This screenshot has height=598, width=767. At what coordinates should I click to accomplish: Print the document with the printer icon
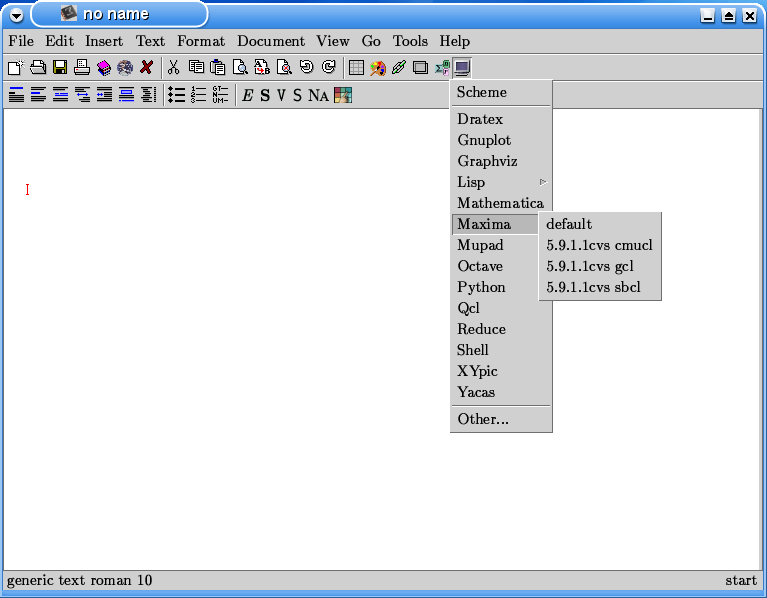coord(82,67)
